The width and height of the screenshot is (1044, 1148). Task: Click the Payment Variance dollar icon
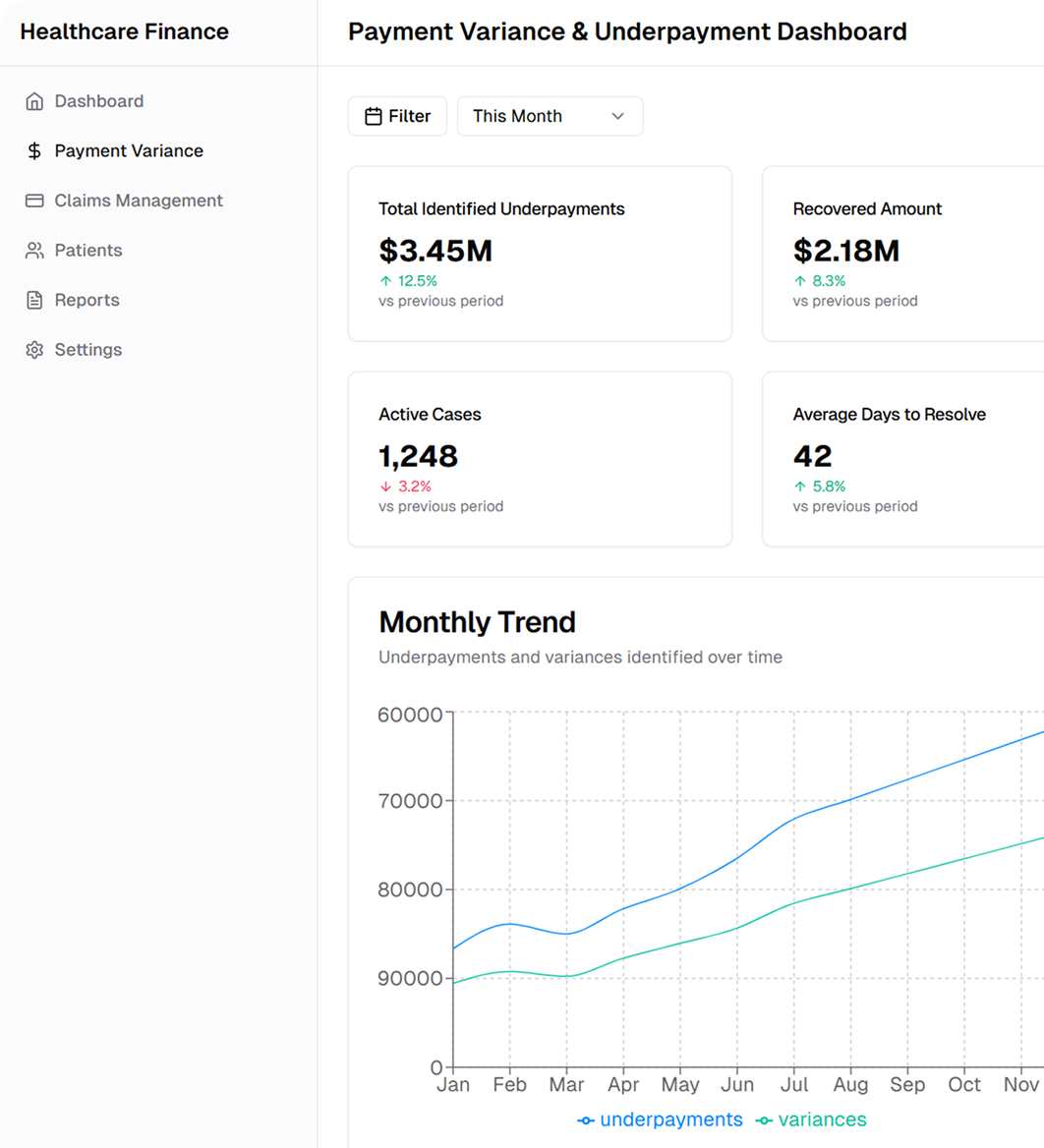[34, 151]
